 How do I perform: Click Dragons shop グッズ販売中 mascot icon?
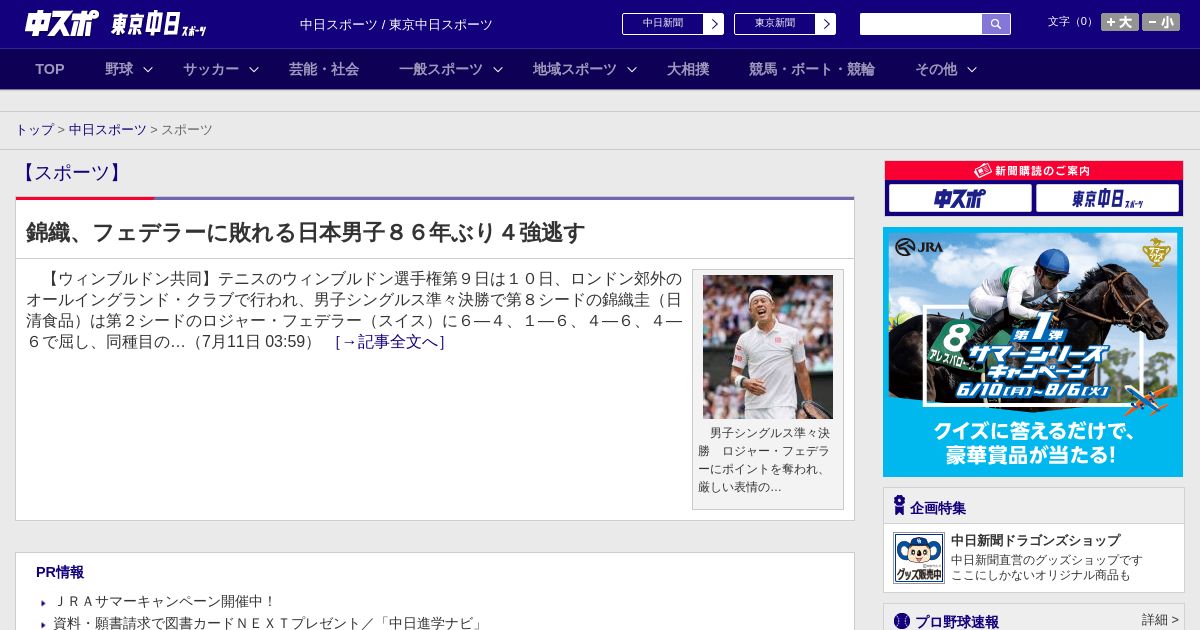pyautogui.click(x=919, y=558)
